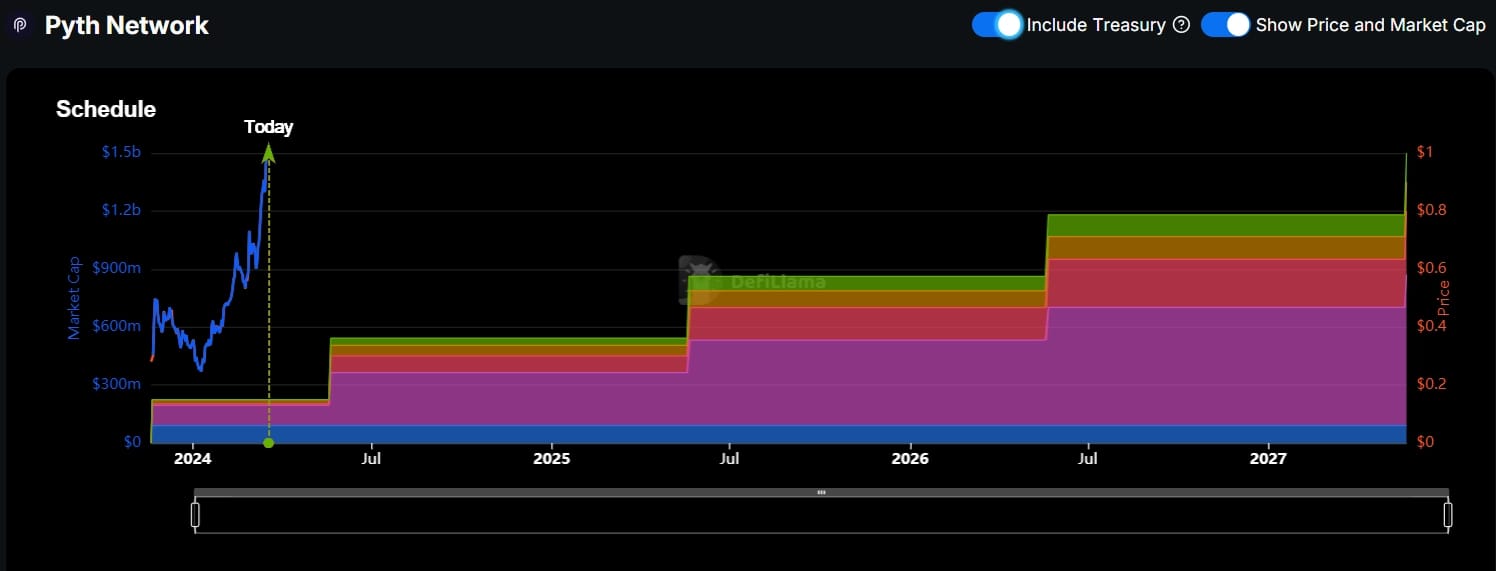This screenshot has height=571, width=1496.
Task: Click the Market Cap axis title
Action: tap(74, 297)
